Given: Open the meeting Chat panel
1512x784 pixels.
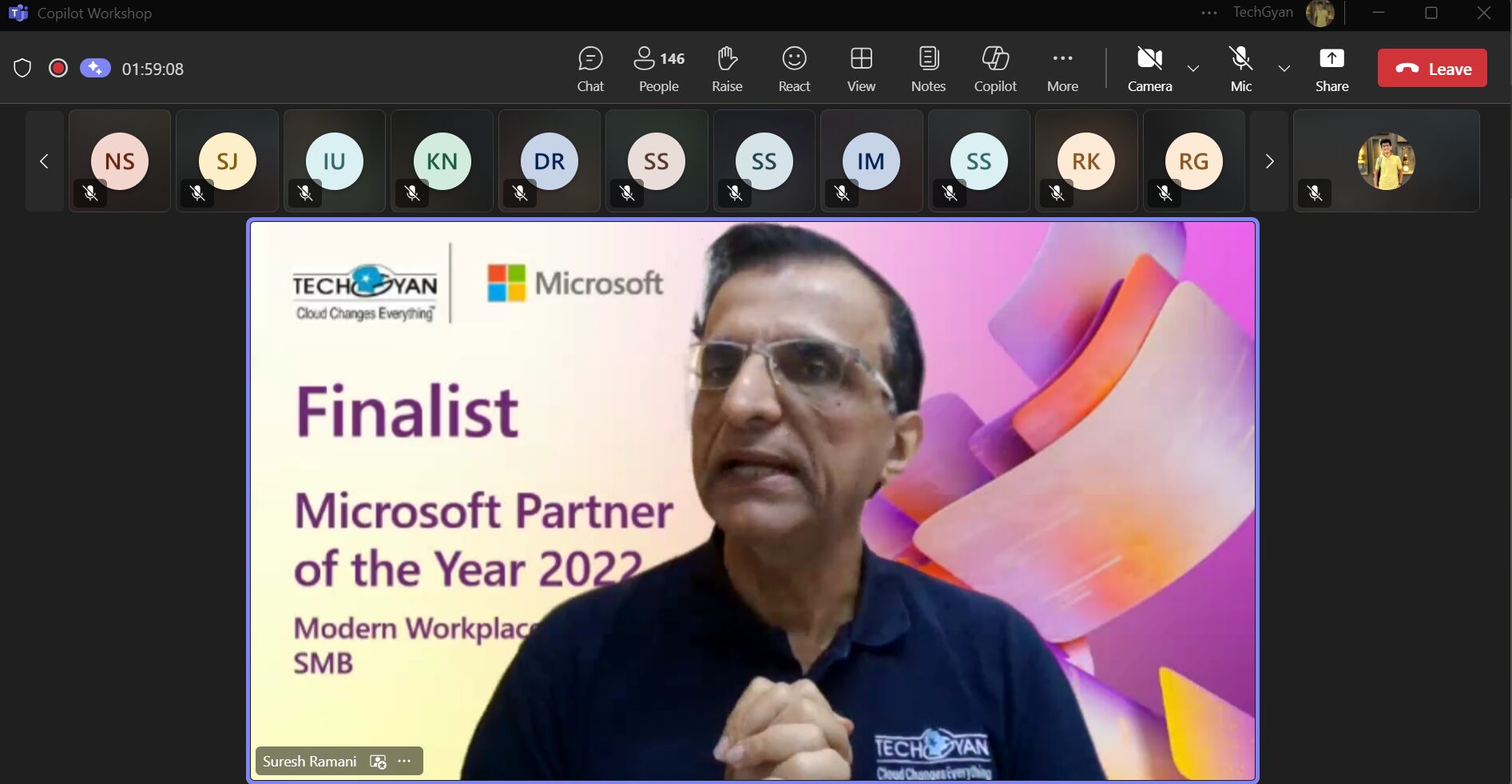Looking at the screenshot, I should (x=590, y=69).
